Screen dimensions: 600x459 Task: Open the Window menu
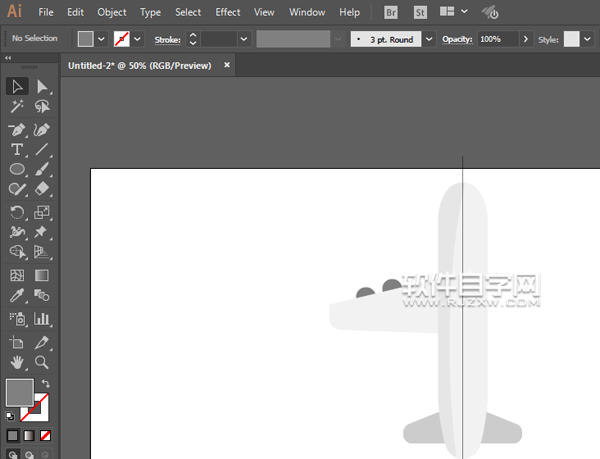click(306, 12)
